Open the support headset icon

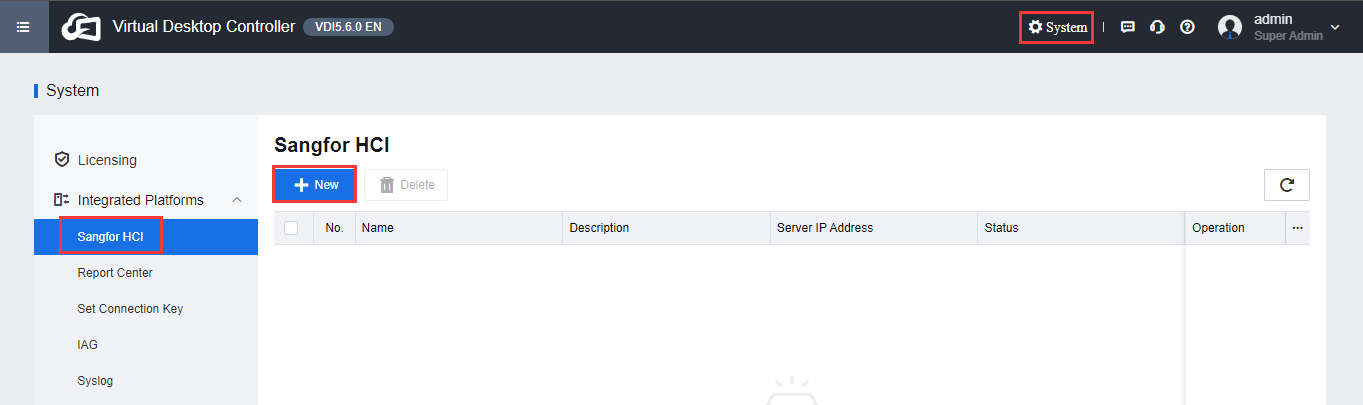coord(1157,27)
